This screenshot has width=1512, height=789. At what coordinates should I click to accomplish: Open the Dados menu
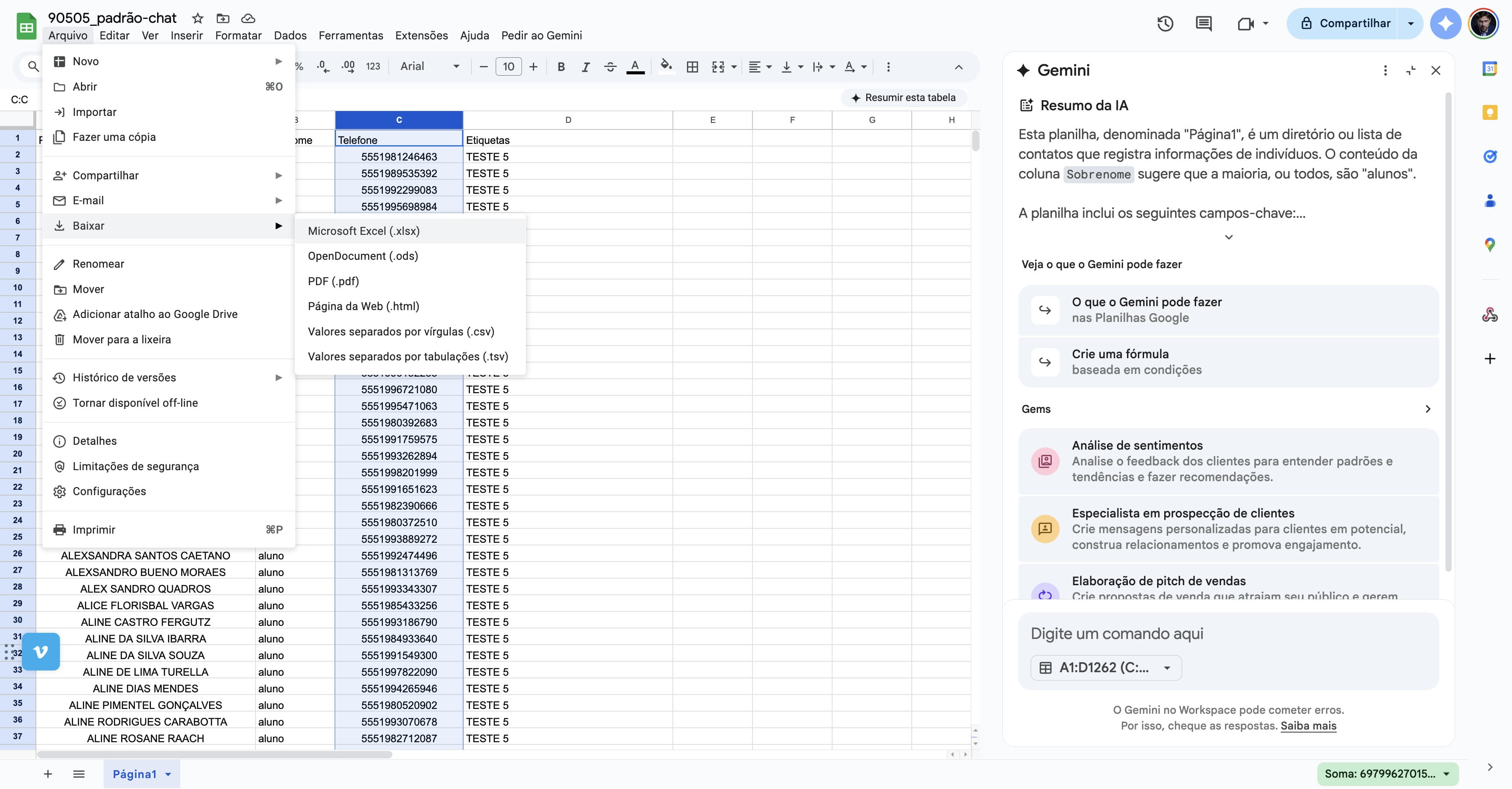coord(290,35)
